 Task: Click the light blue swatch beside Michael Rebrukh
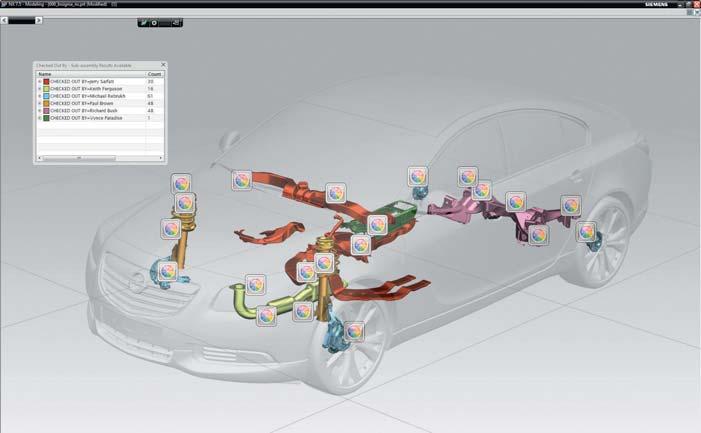[46, 96]
